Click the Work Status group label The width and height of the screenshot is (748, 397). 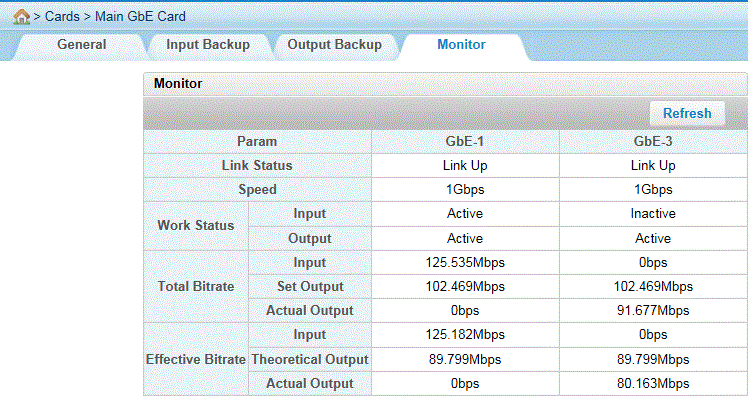click(196, 225)
